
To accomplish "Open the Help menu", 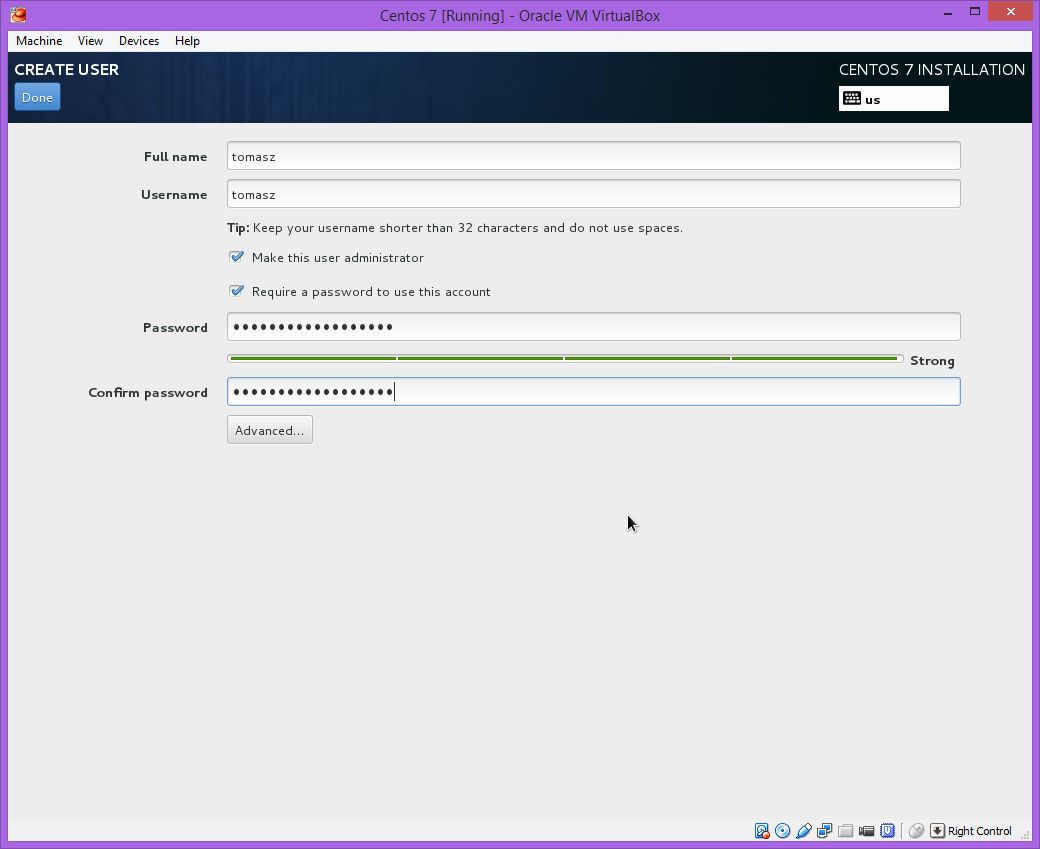I will (187, 40).
